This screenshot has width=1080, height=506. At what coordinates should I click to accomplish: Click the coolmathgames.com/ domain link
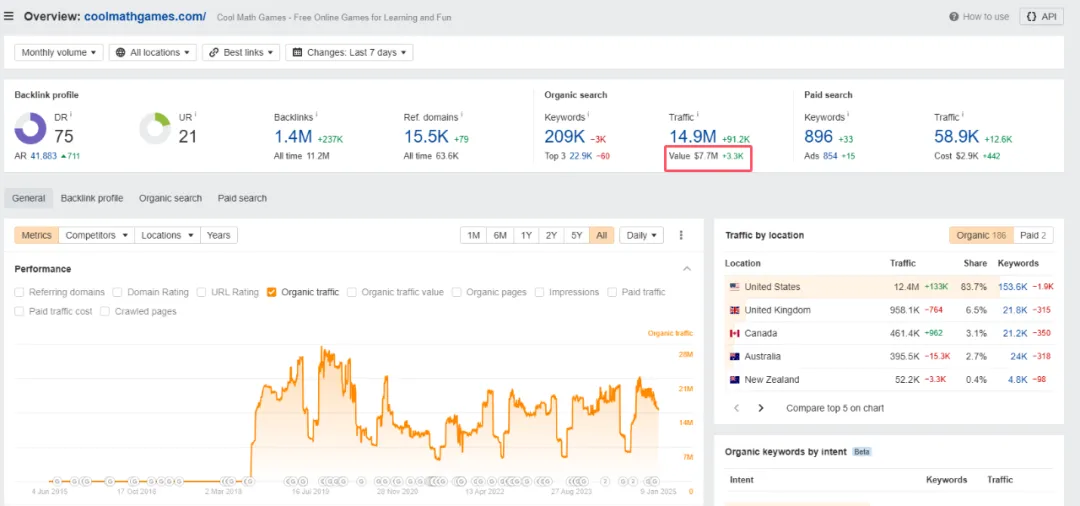pyautogui.click(x=145, y=17)
